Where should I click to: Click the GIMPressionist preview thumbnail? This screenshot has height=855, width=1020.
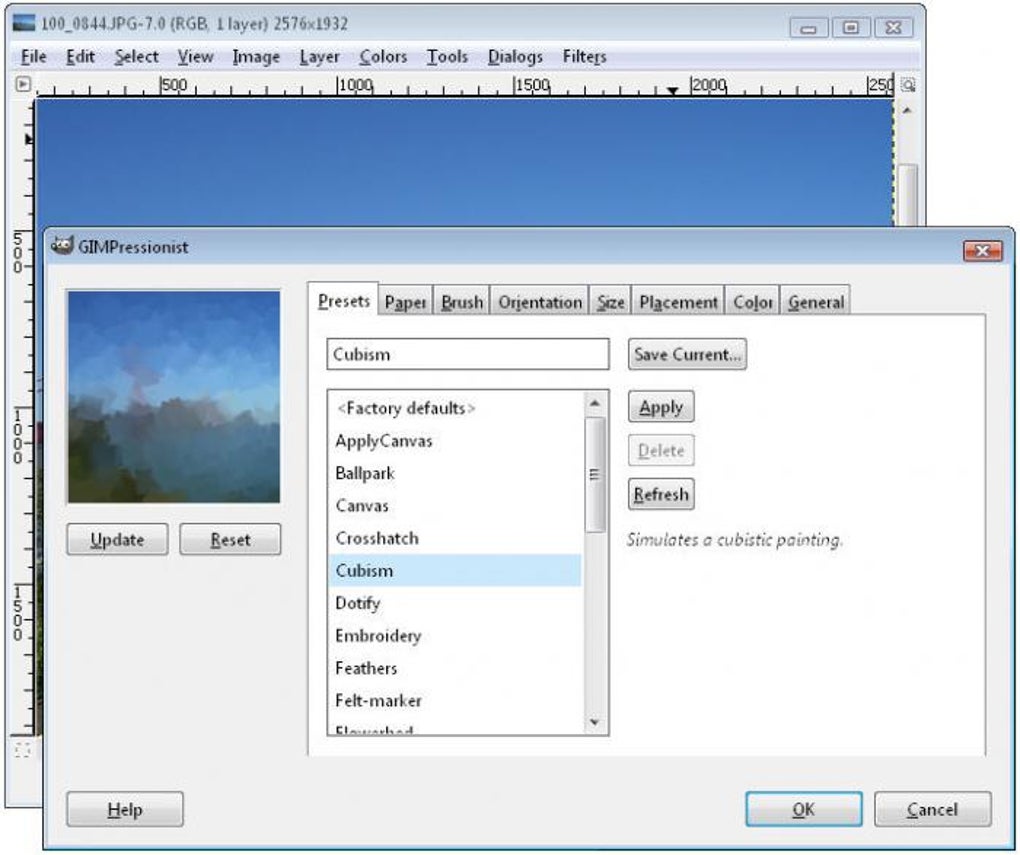[174, 397]
